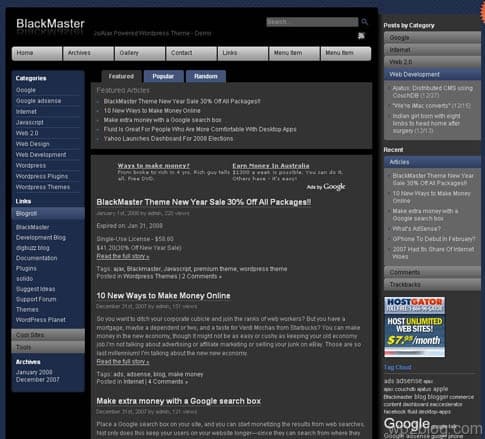Open 'GPhone To Debut in February?' article

pyautogui.click(x=434, y=239)
